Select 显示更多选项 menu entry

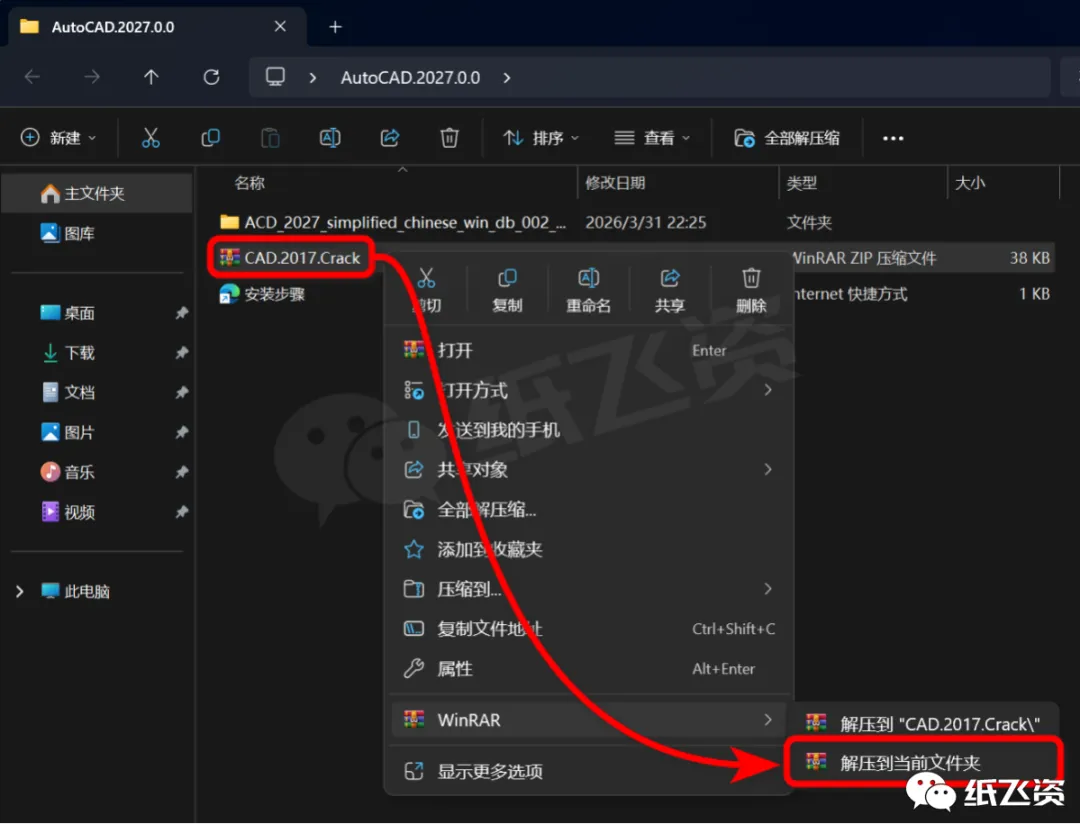coord(590,771)
